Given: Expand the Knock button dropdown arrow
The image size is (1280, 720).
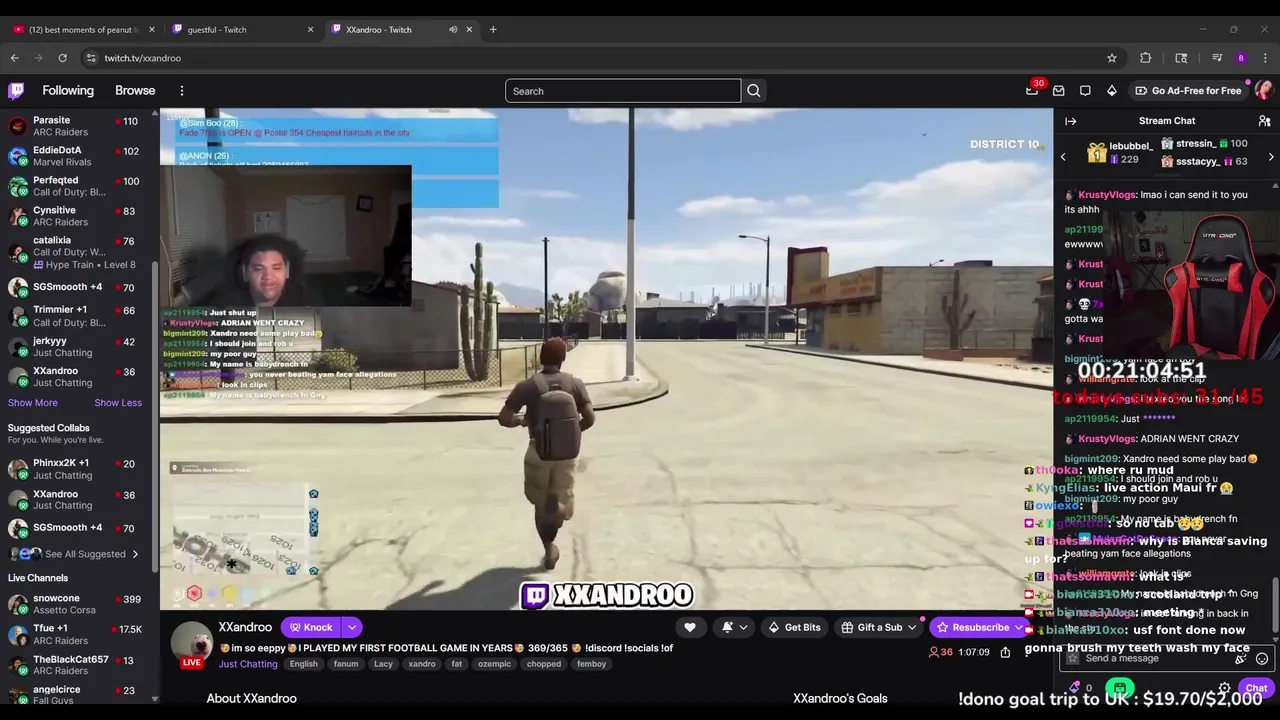Looking at the screenshot, I should click(x=352, y=627).
